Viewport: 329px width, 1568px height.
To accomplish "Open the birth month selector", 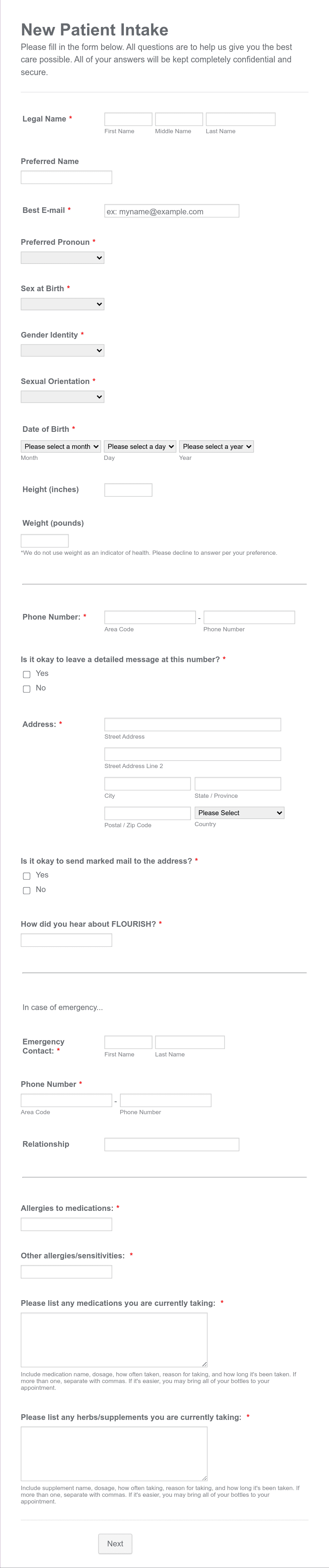I will [x=60, y=446].
